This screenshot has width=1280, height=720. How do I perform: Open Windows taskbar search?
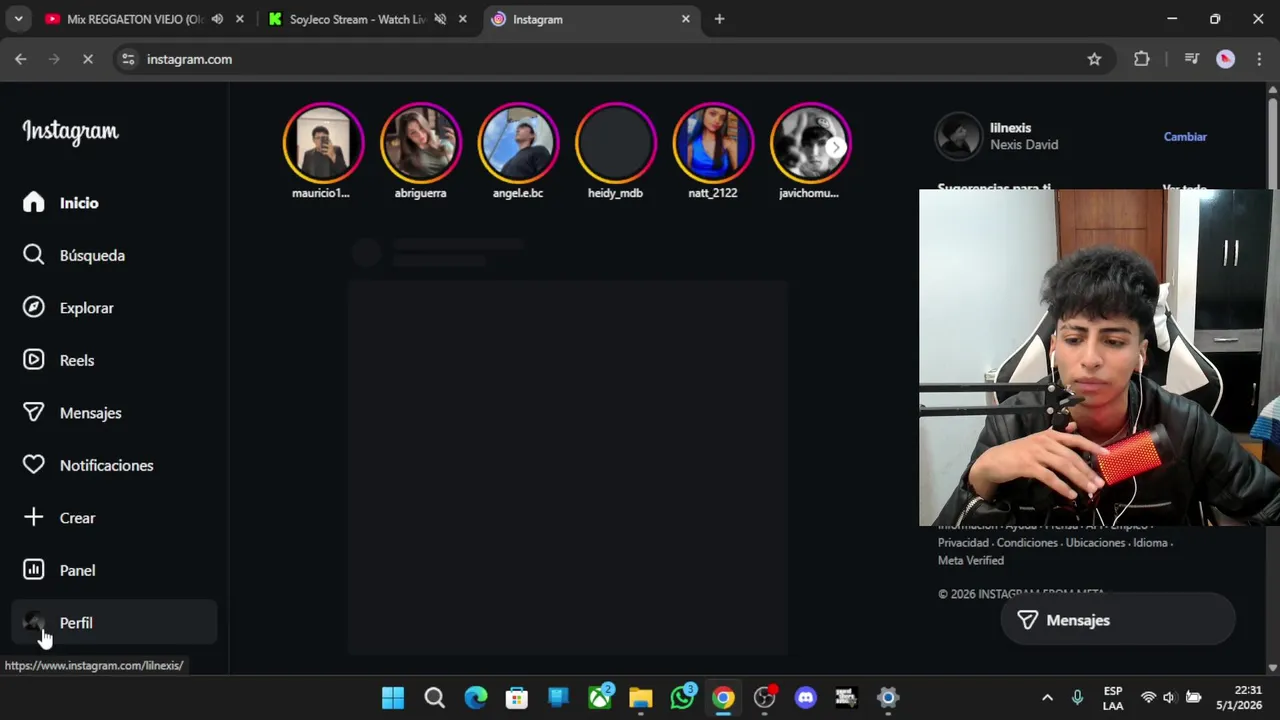[434, 697]
